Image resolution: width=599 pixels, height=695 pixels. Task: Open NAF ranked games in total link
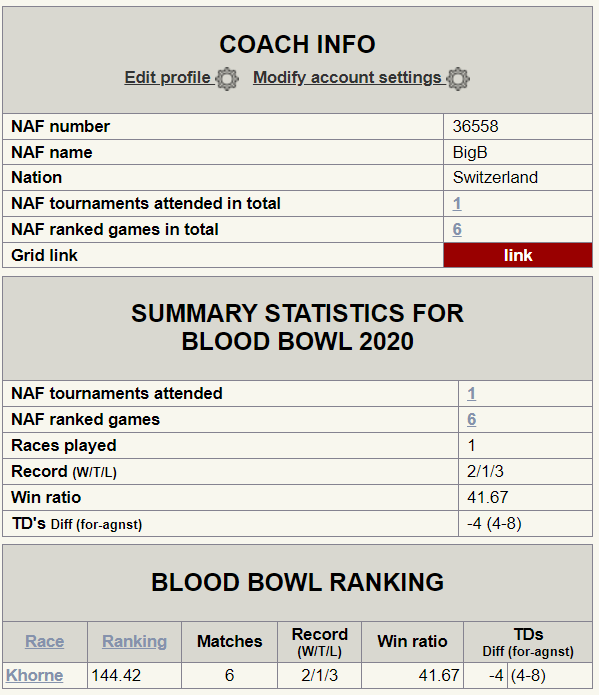(457, 229)
